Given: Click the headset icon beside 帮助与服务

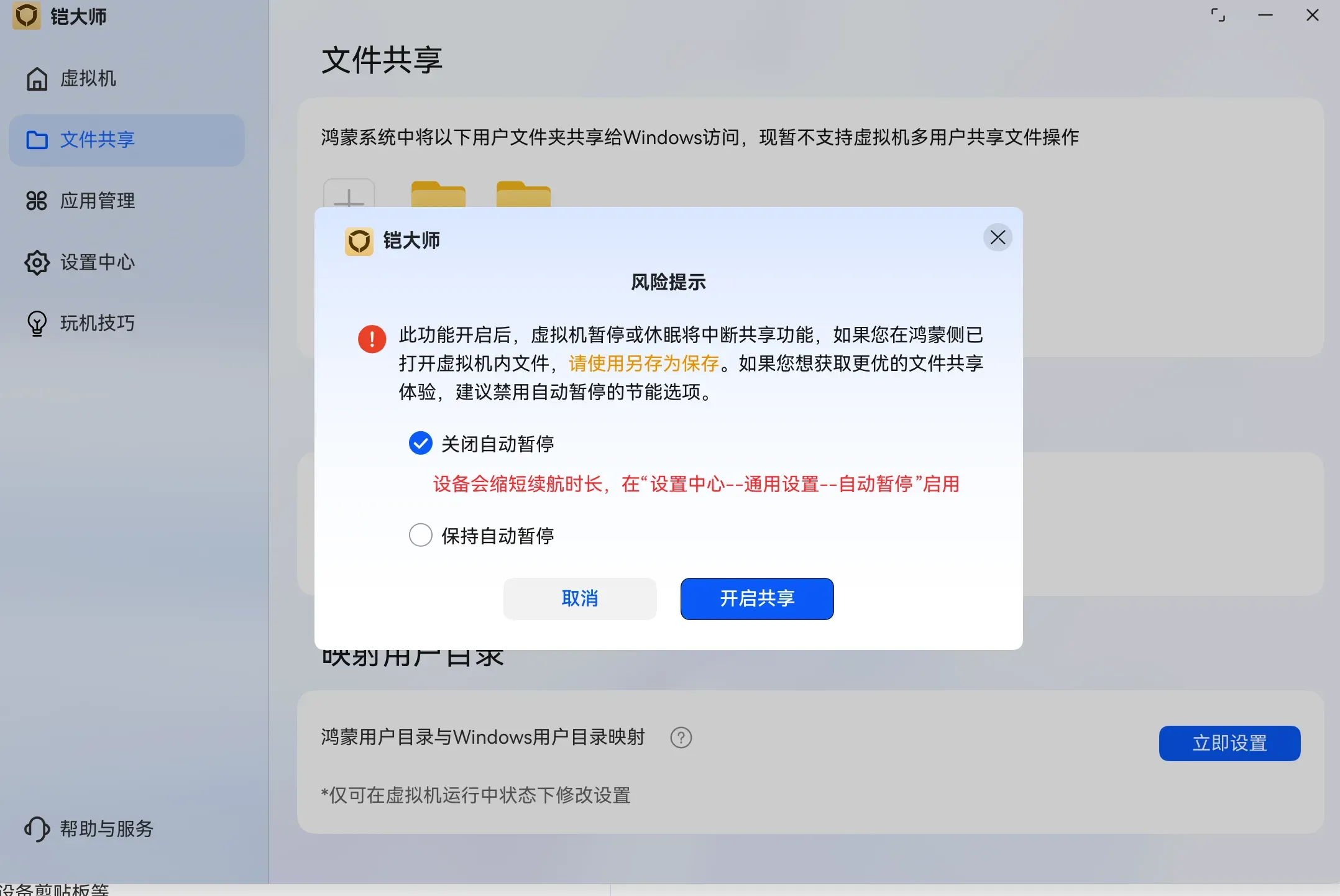Looking at the screenshot, I should [37, 829].
